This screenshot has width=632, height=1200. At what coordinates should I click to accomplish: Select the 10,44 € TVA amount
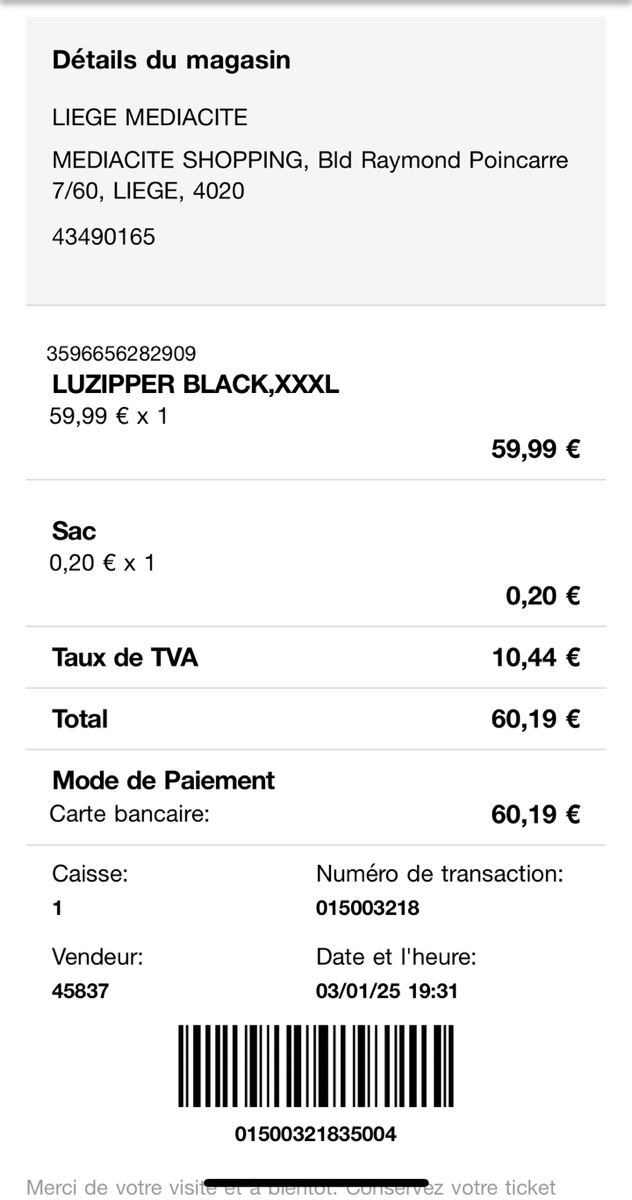(x=536, y=658)
